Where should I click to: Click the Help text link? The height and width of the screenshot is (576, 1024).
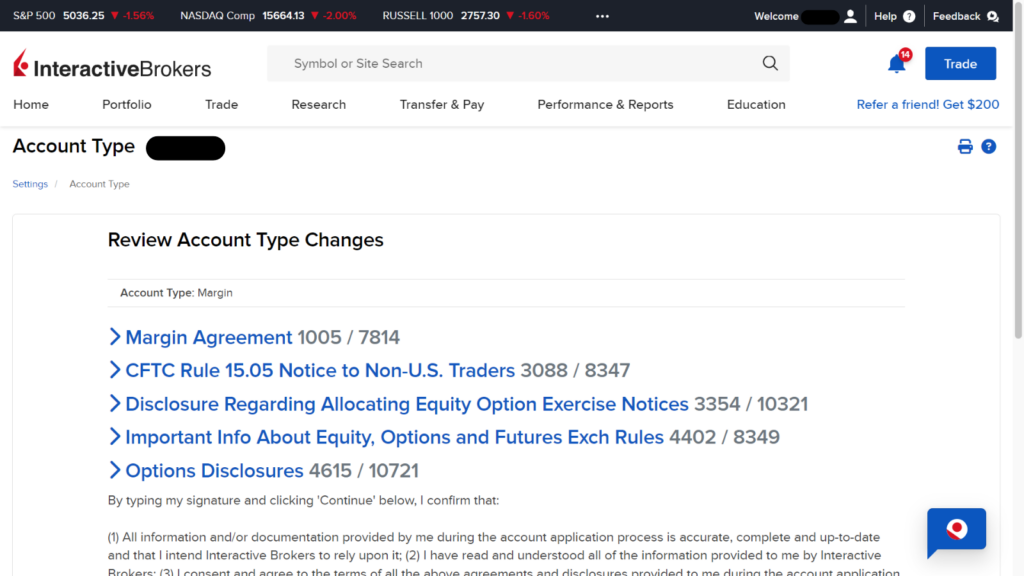[x=885, y=16]
